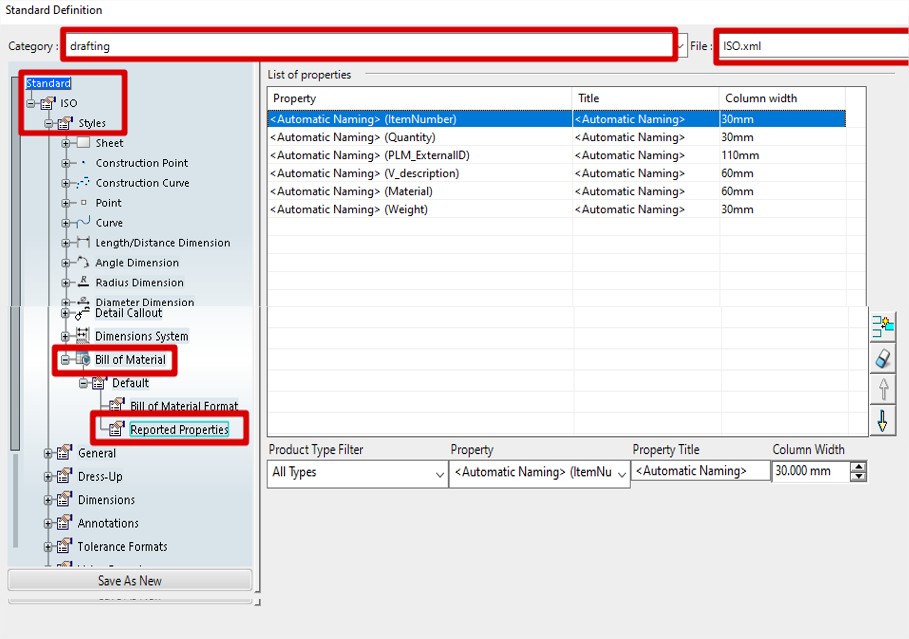Increase Column Width with spinner up arrow
This screenshot has height=639, width=909.
coord(859,467)
